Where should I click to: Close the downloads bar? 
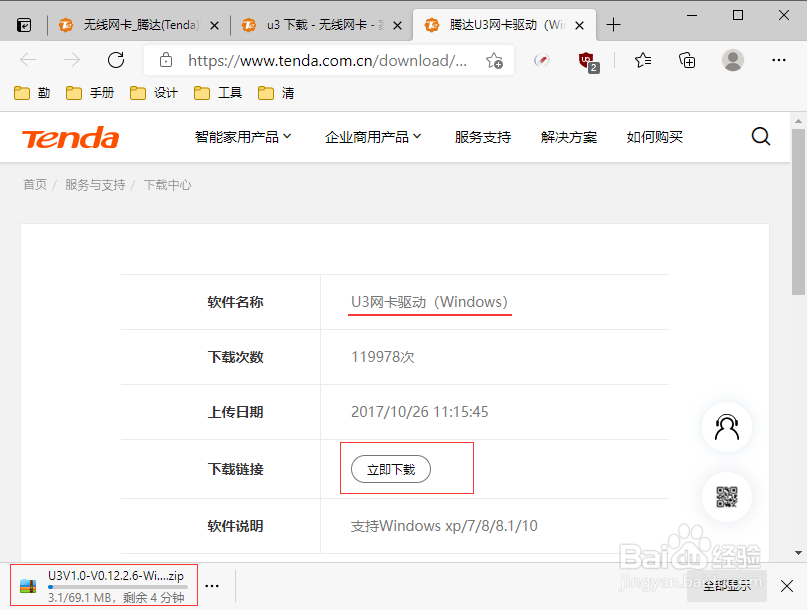click(786, 586)
